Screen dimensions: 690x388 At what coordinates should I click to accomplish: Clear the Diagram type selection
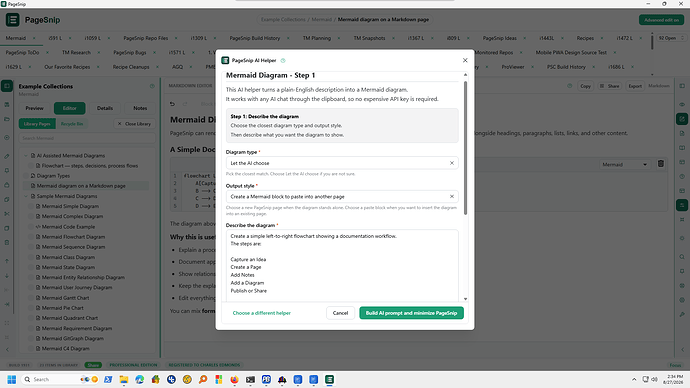pos(451,163)
